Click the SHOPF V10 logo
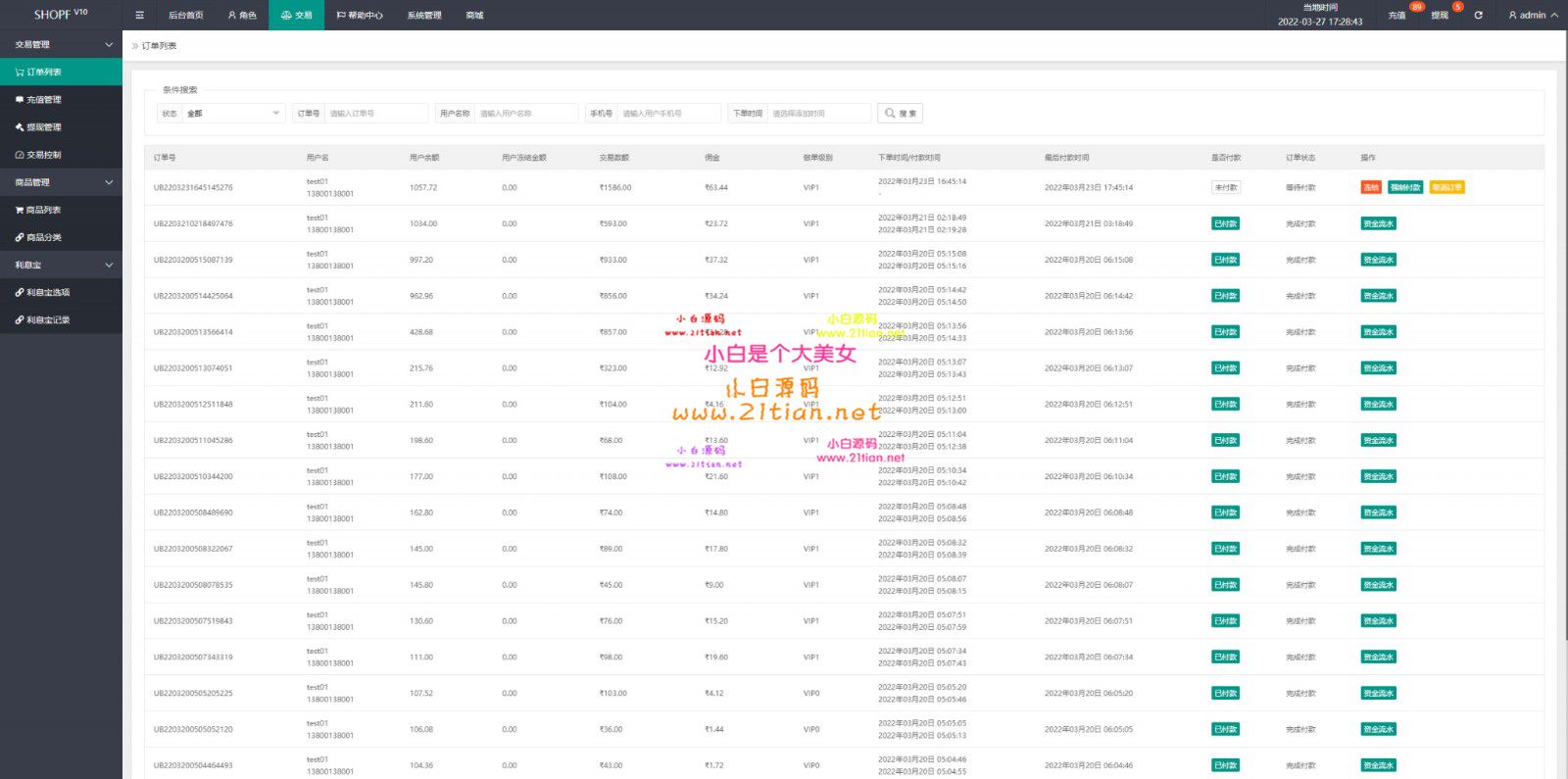1568x779 pixels. (61, 15)
